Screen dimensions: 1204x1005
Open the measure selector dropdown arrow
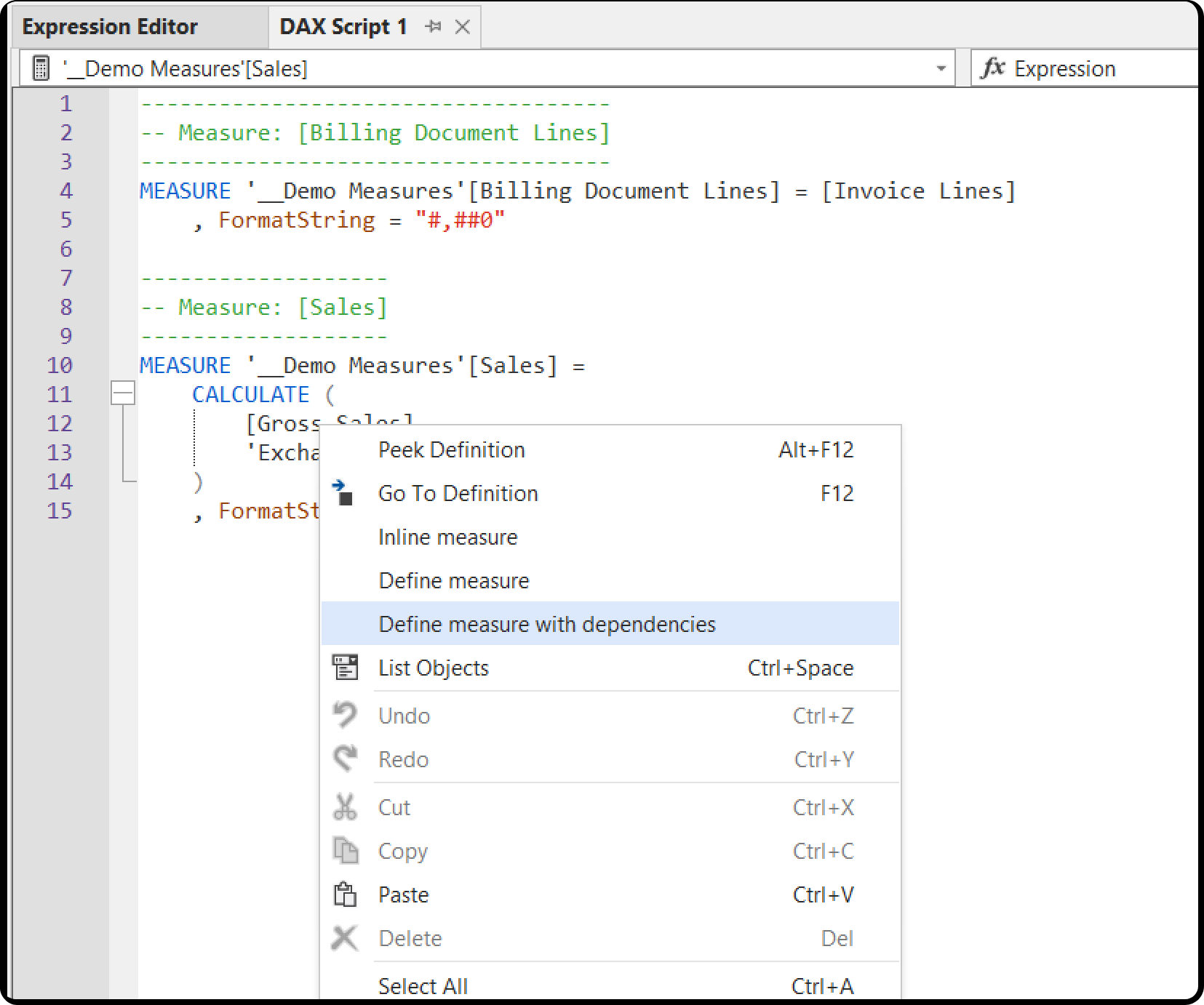pyautogui.click(x=941, y=68)
